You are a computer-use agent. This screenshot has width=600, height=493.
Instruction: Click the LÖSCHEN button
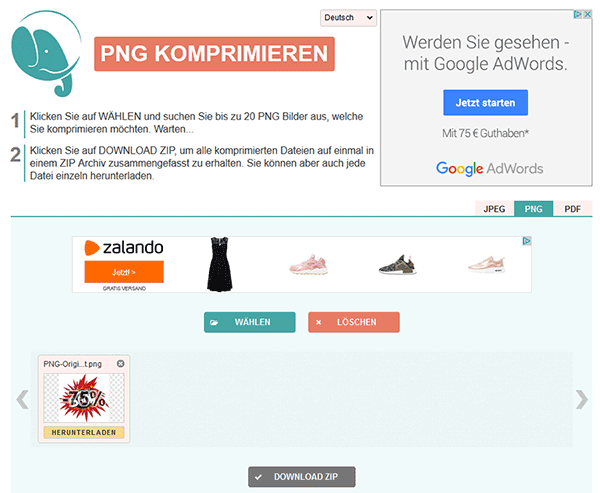354,322
